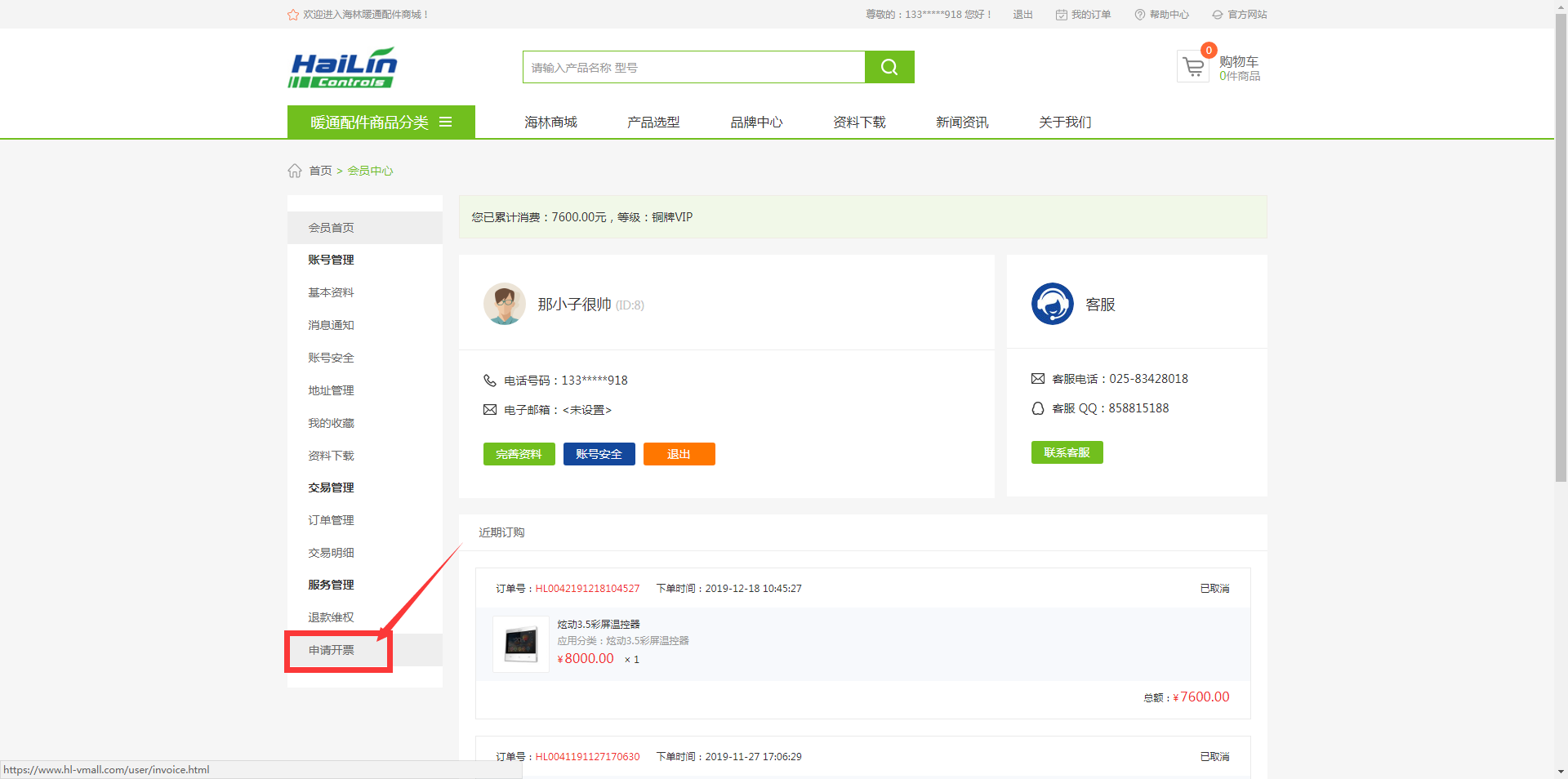1568x779 pixels.
Task: Select 交易明细 in sidebar
Action: [331, 553]
